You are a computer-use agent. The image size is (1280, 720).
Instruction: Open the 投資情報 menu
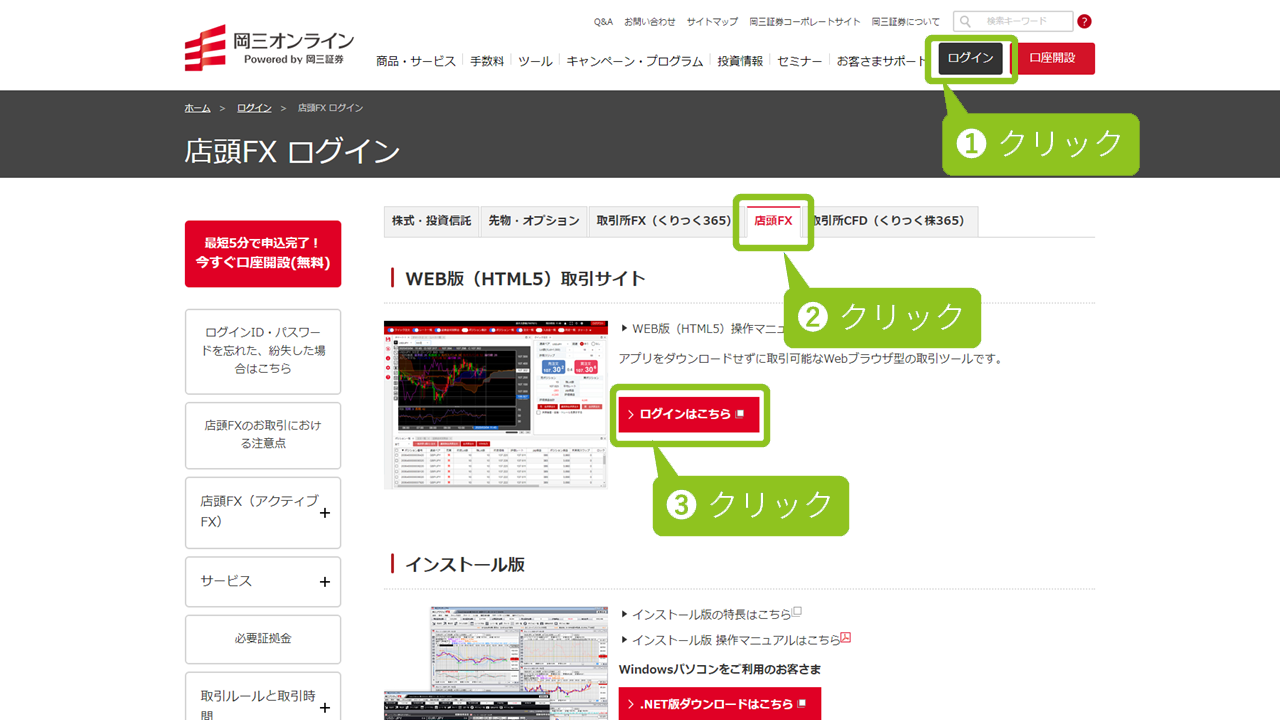point(740,61)
